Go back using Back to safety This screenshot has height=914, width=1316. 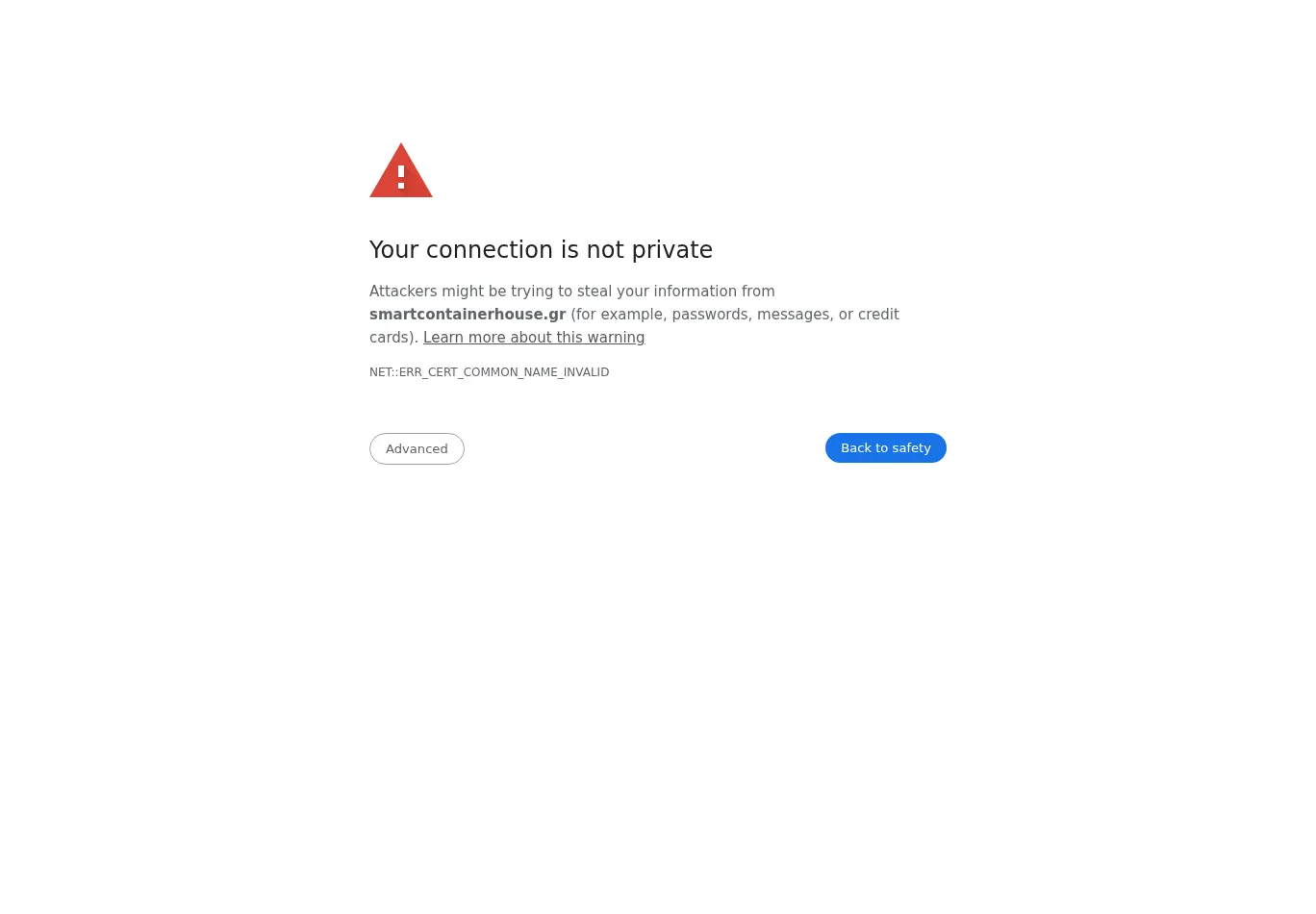point(886,447)
